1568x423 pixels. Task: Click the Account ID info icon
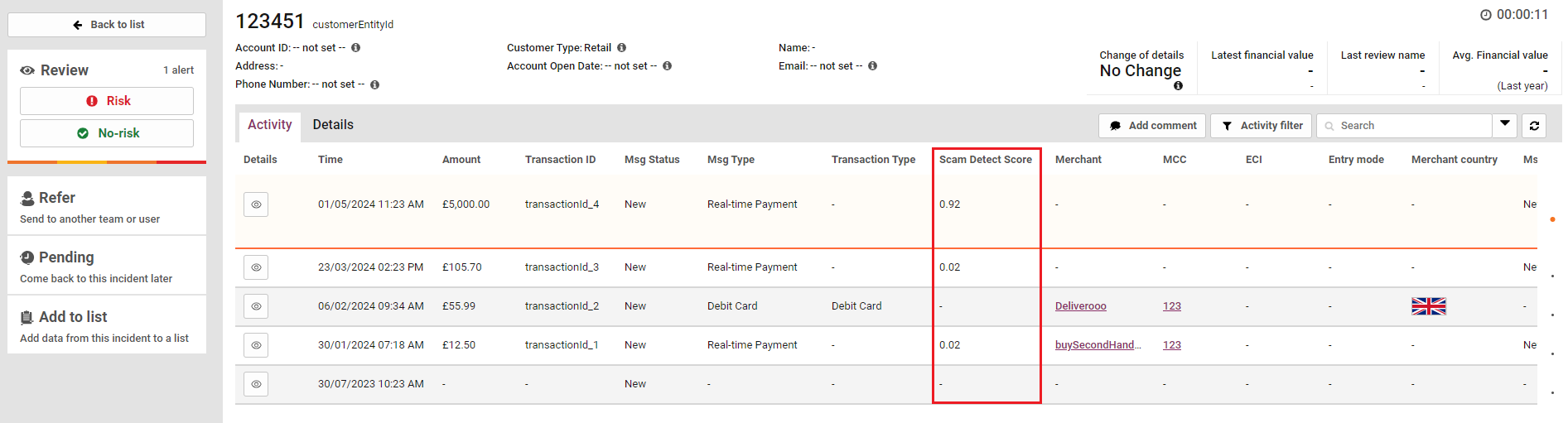pos(355,48)
